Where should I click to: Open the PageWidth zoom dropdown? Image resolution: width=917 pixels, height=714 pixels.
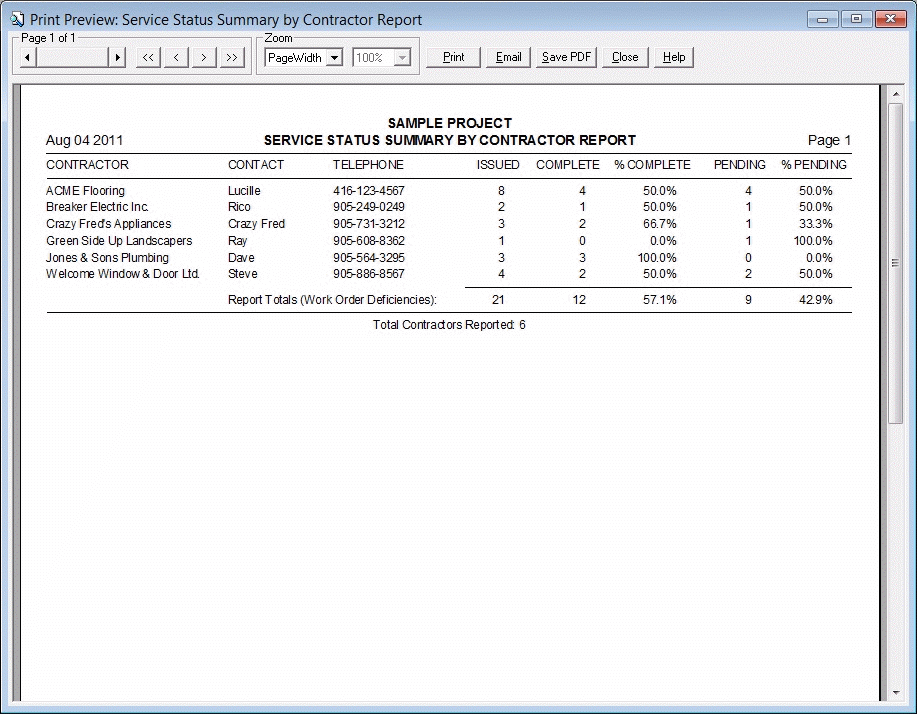pyautogui.click(x=335, y=57)
